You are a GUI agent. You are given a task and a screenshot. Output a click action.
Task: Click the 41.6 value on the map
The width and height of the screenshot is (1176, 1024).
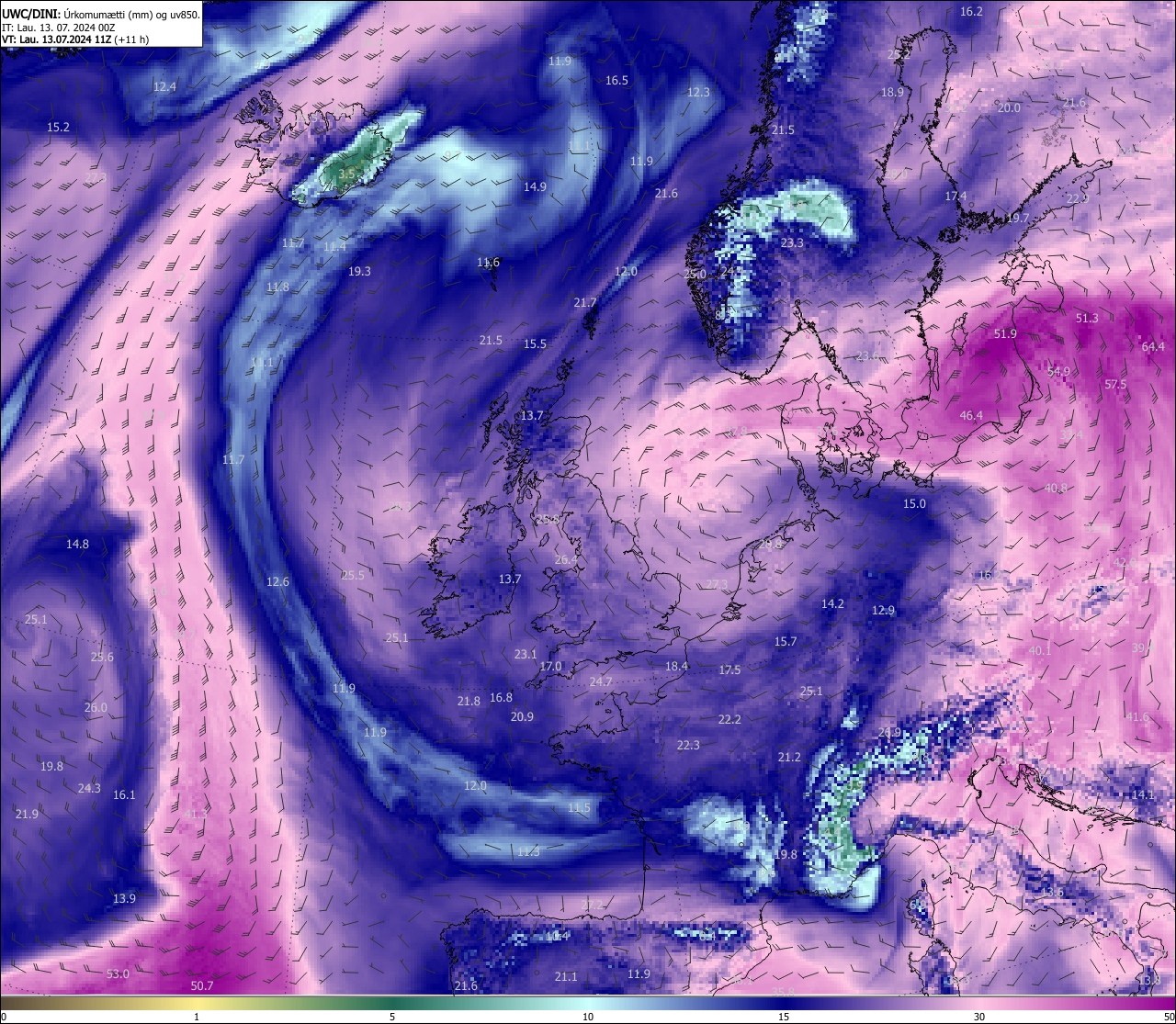pos(1137,716)
